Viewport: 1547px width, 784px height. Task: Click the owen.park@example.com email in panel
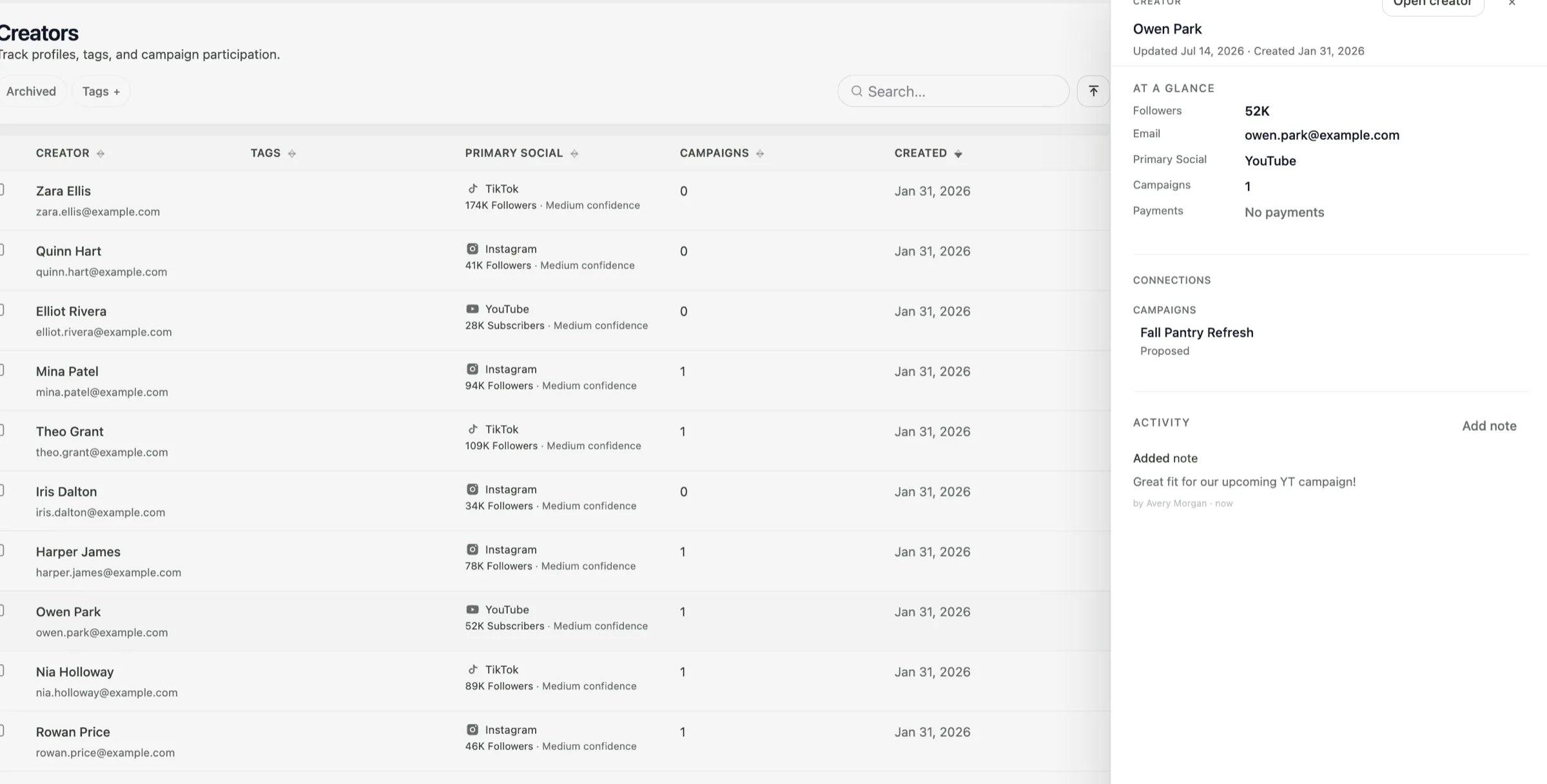tap(1321, 135)
